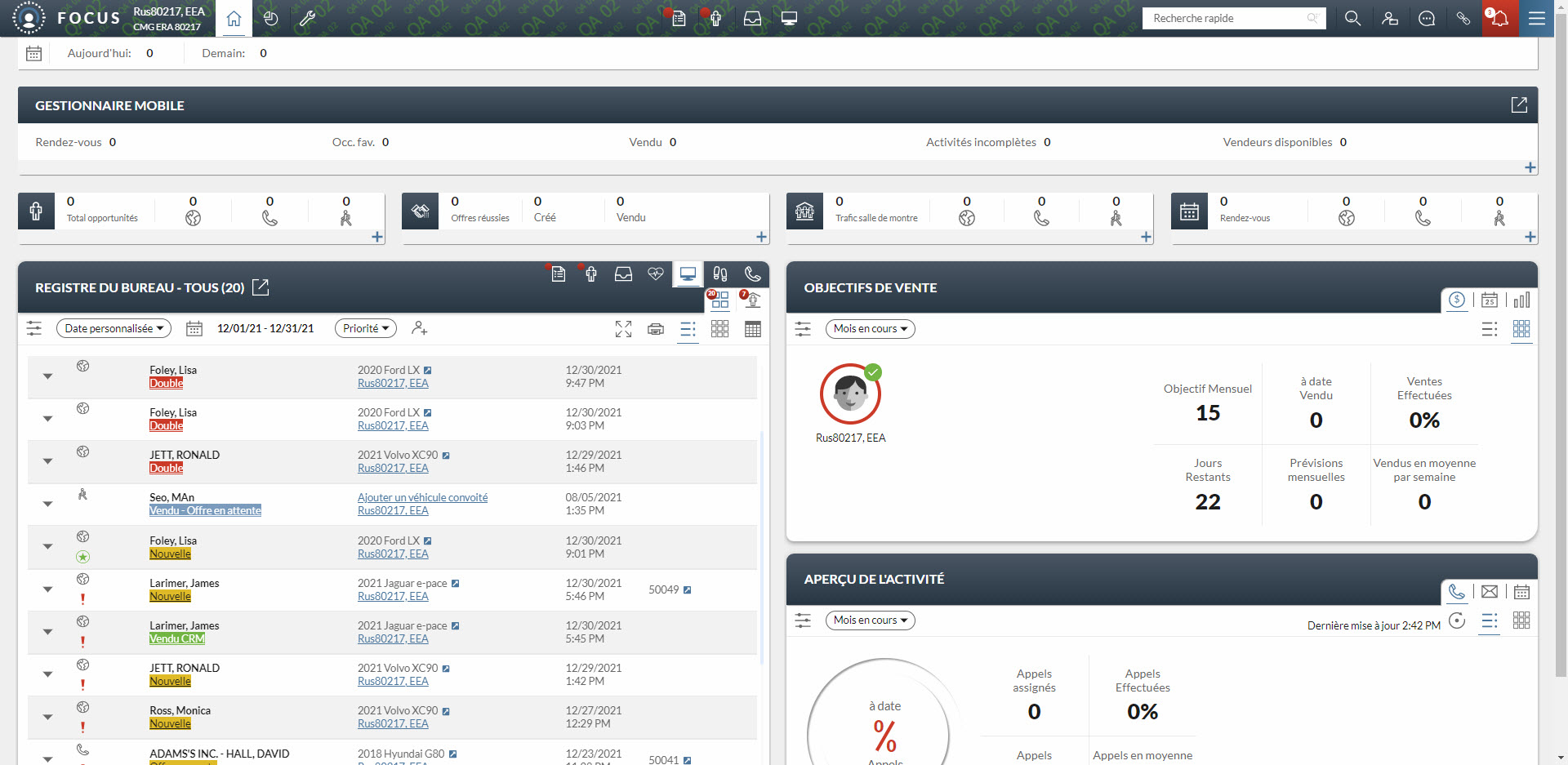Open Objectifs de vente filter sliders
1568x765 pixels.
pyautogui.click(x=803, y=329)
